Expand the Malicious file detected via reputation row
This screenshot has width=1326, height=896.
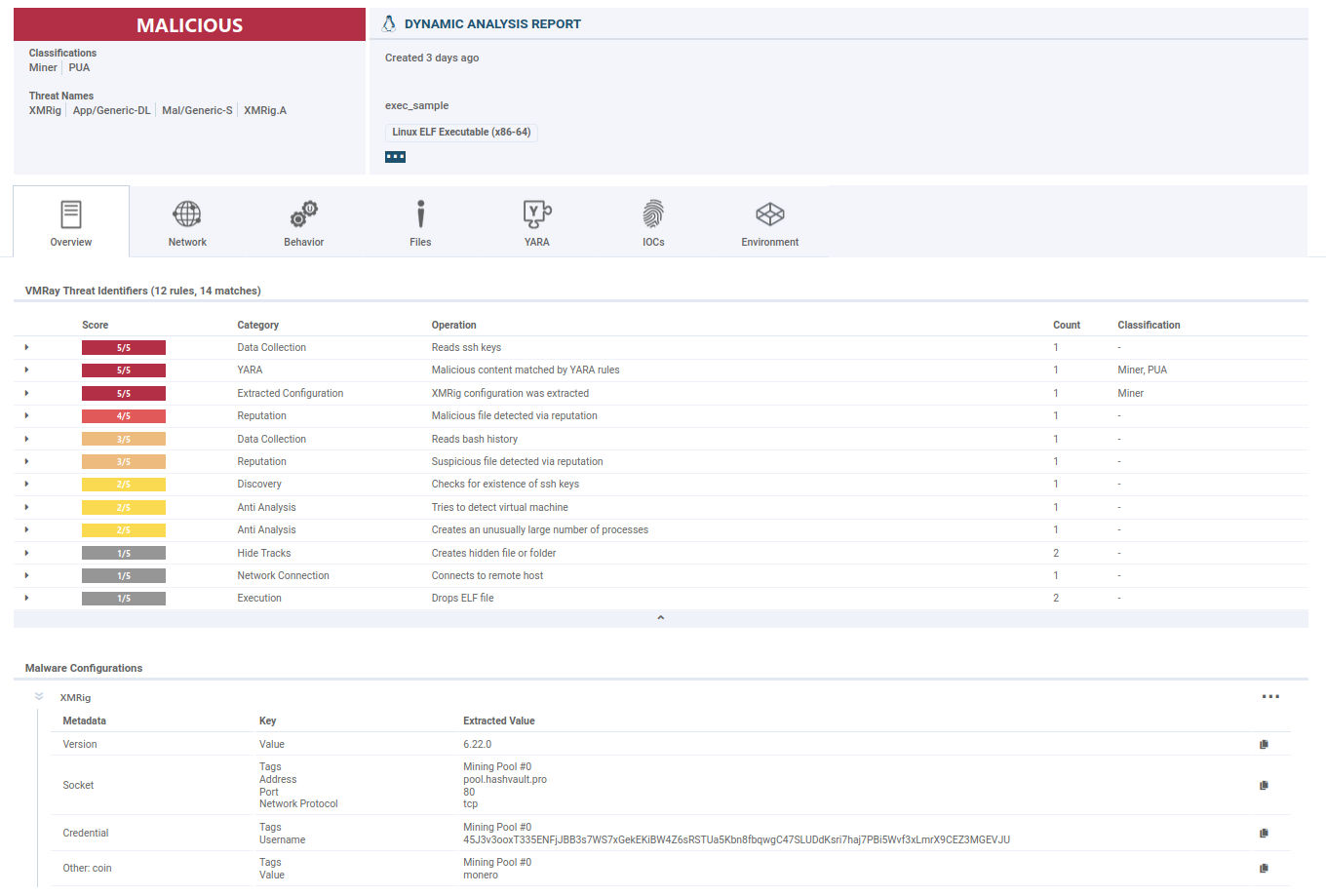[26, 415]
